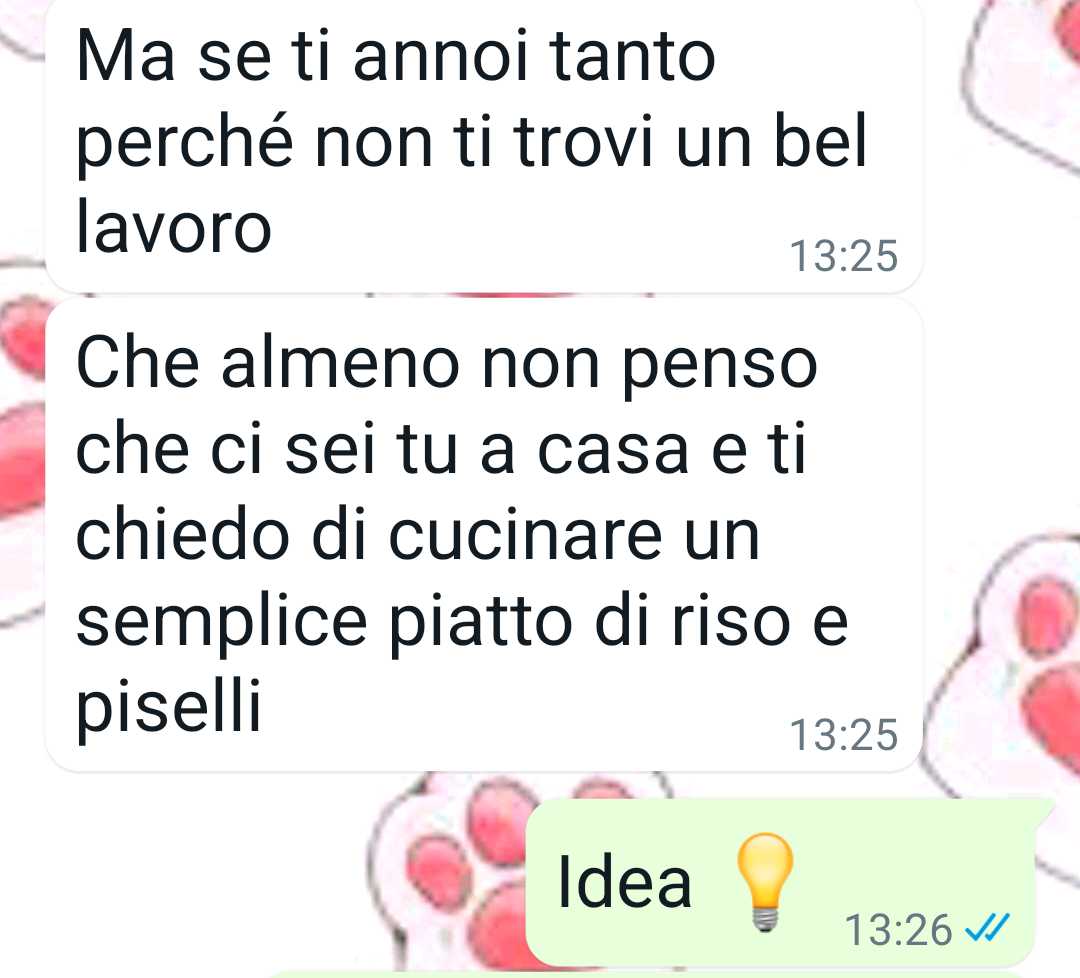The image size is (1080, 978).
Task: Click the blue double-check read receipt
Action: [988, 928]
